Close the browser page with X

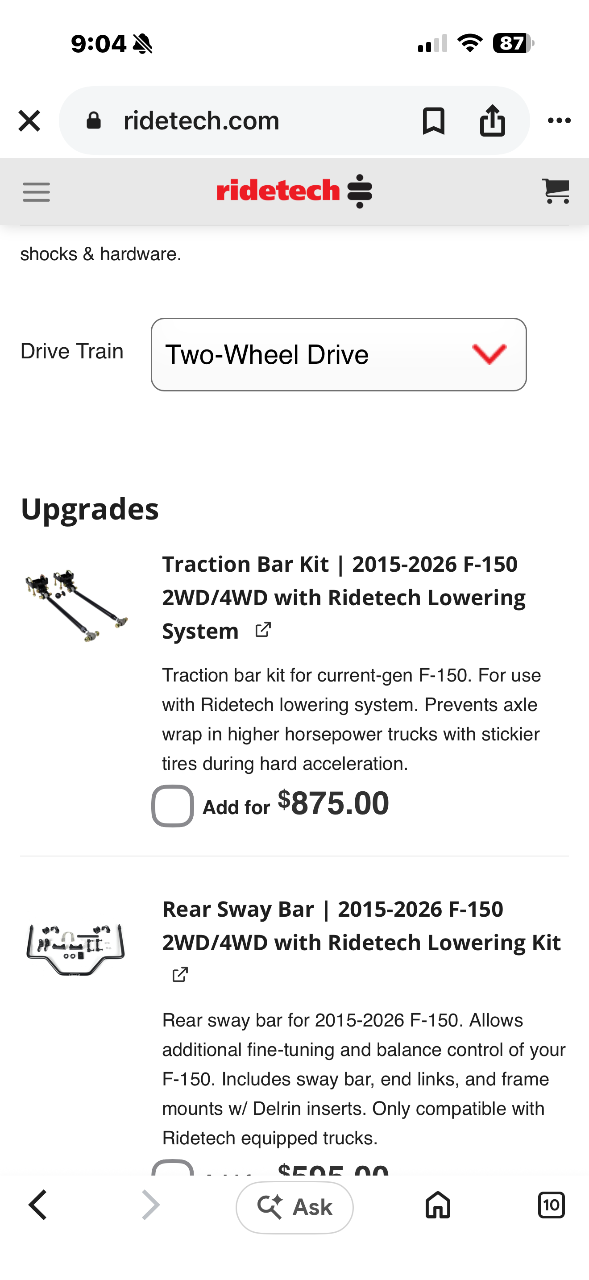pos(29,121)
